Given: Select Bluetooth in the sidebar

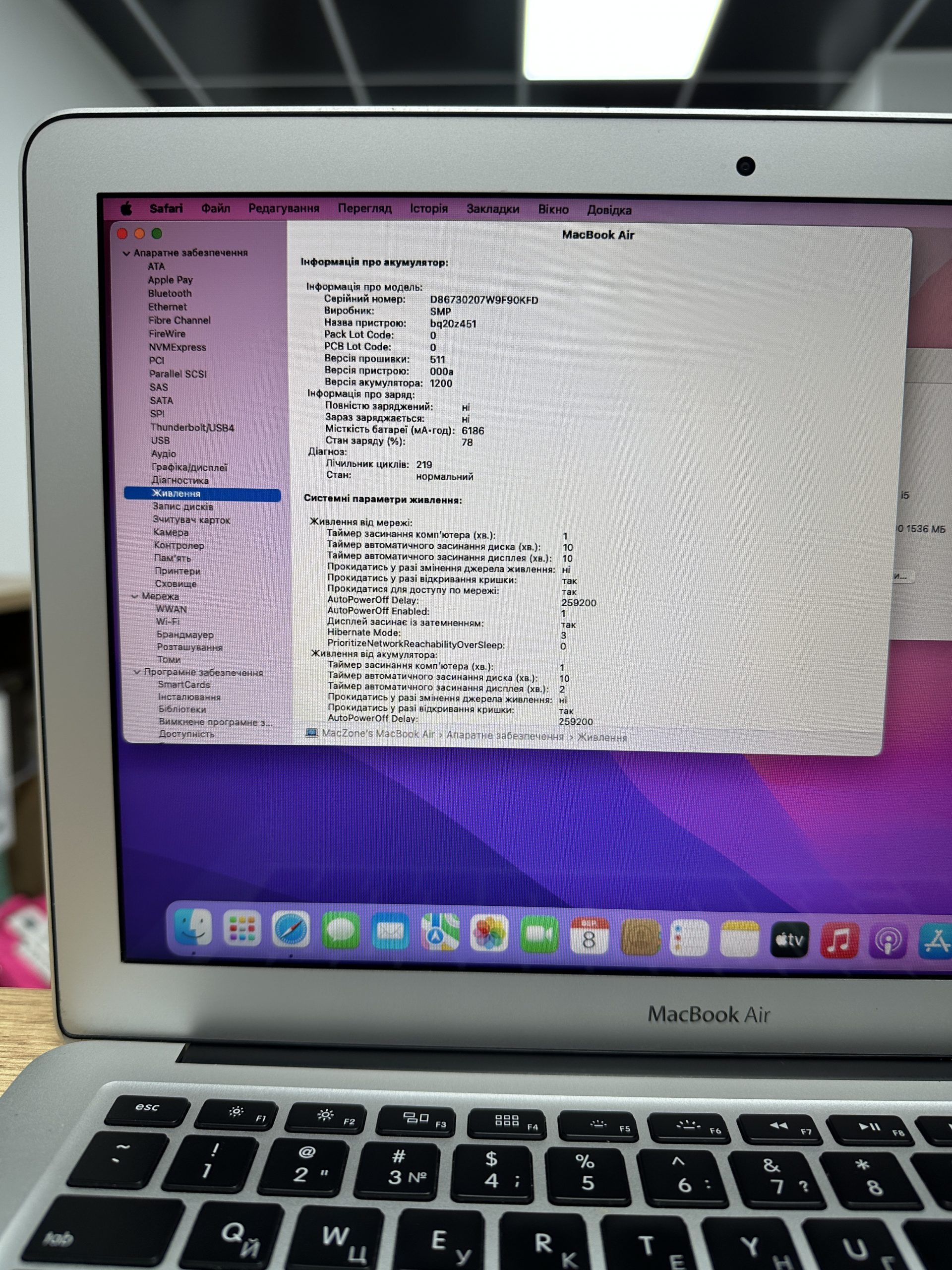Looking at the screenshot, I should tap(170, 293).
